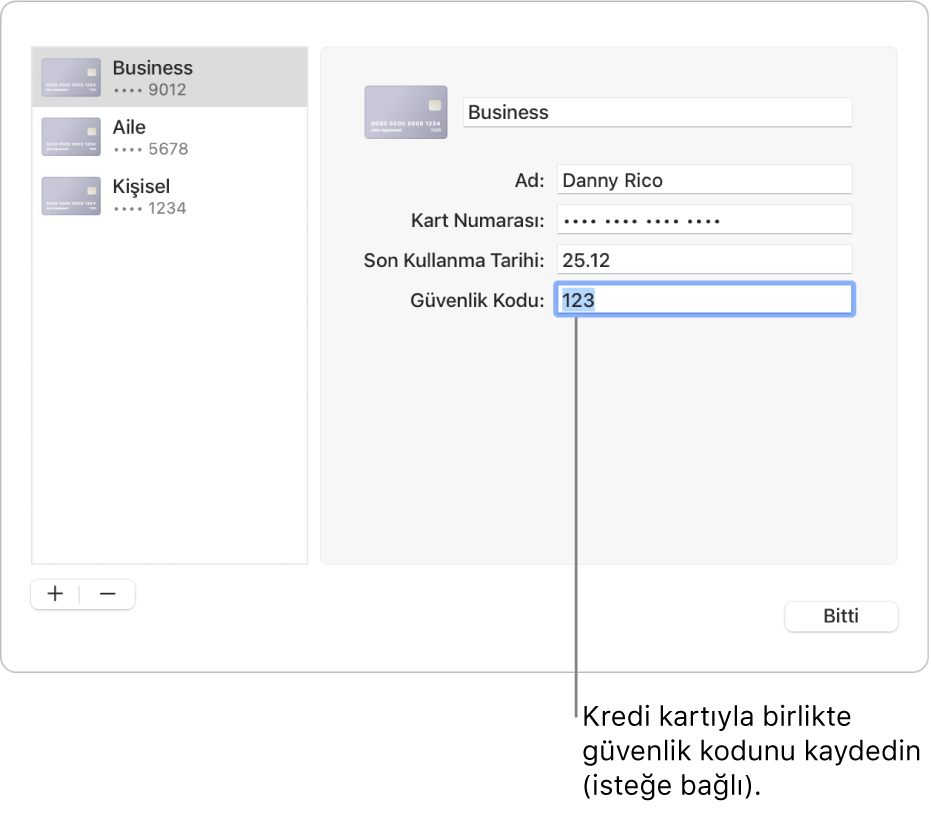Click the Aile card thumbnail in the list
The width and height of the screenshot is (931, 814).
71,137
